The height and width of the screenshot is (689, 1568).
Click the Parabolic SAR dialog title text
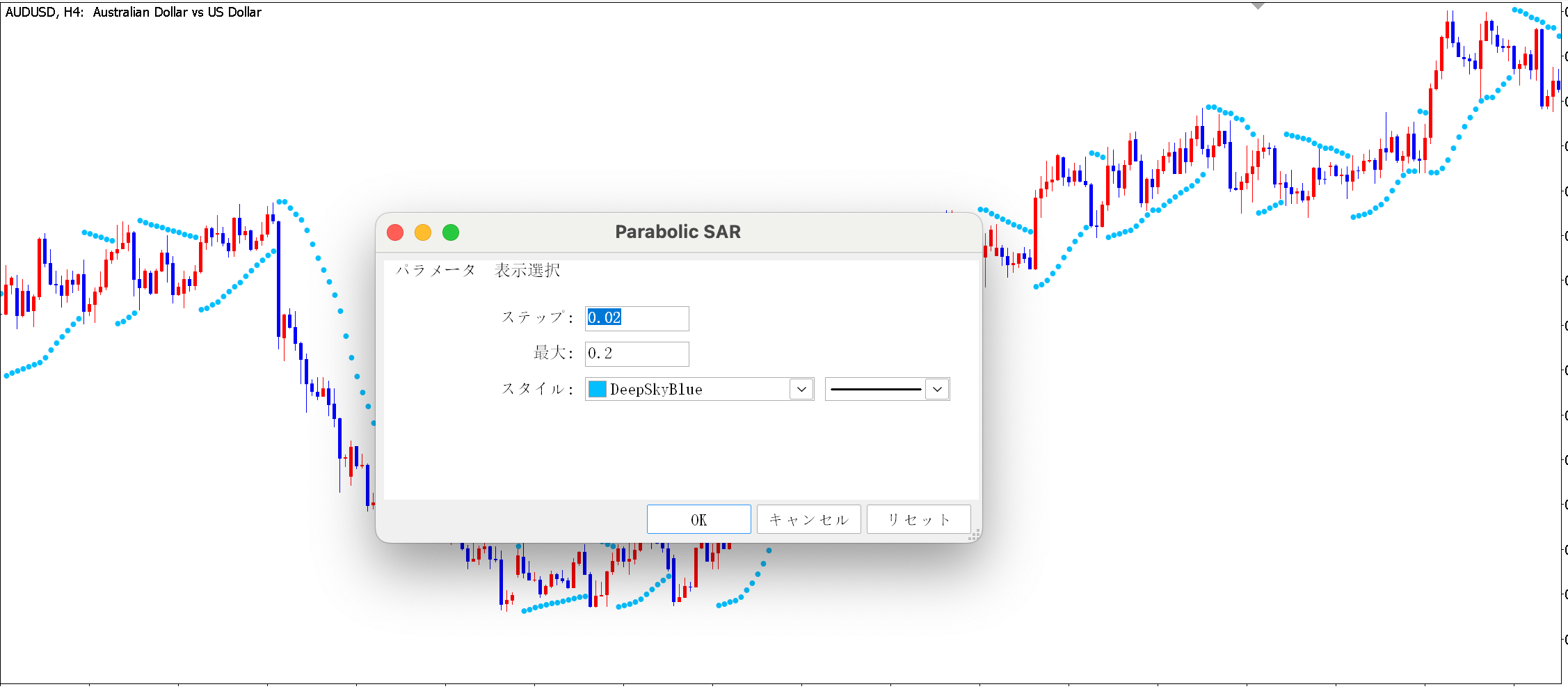coord(678,232)
